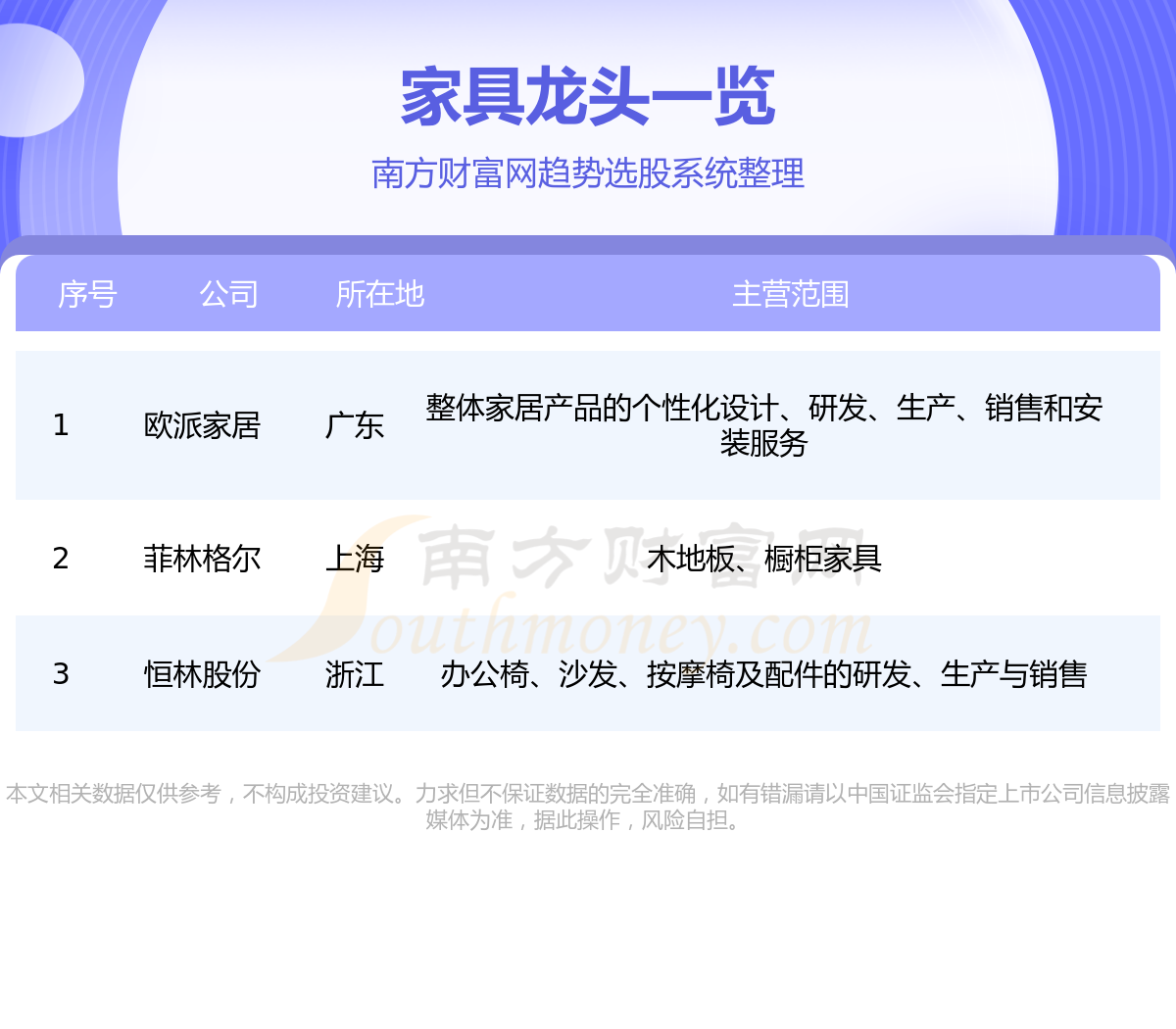Click the title 家具龙头一览
Screen dimensions: 1176x1029
(x=588, y=97)
